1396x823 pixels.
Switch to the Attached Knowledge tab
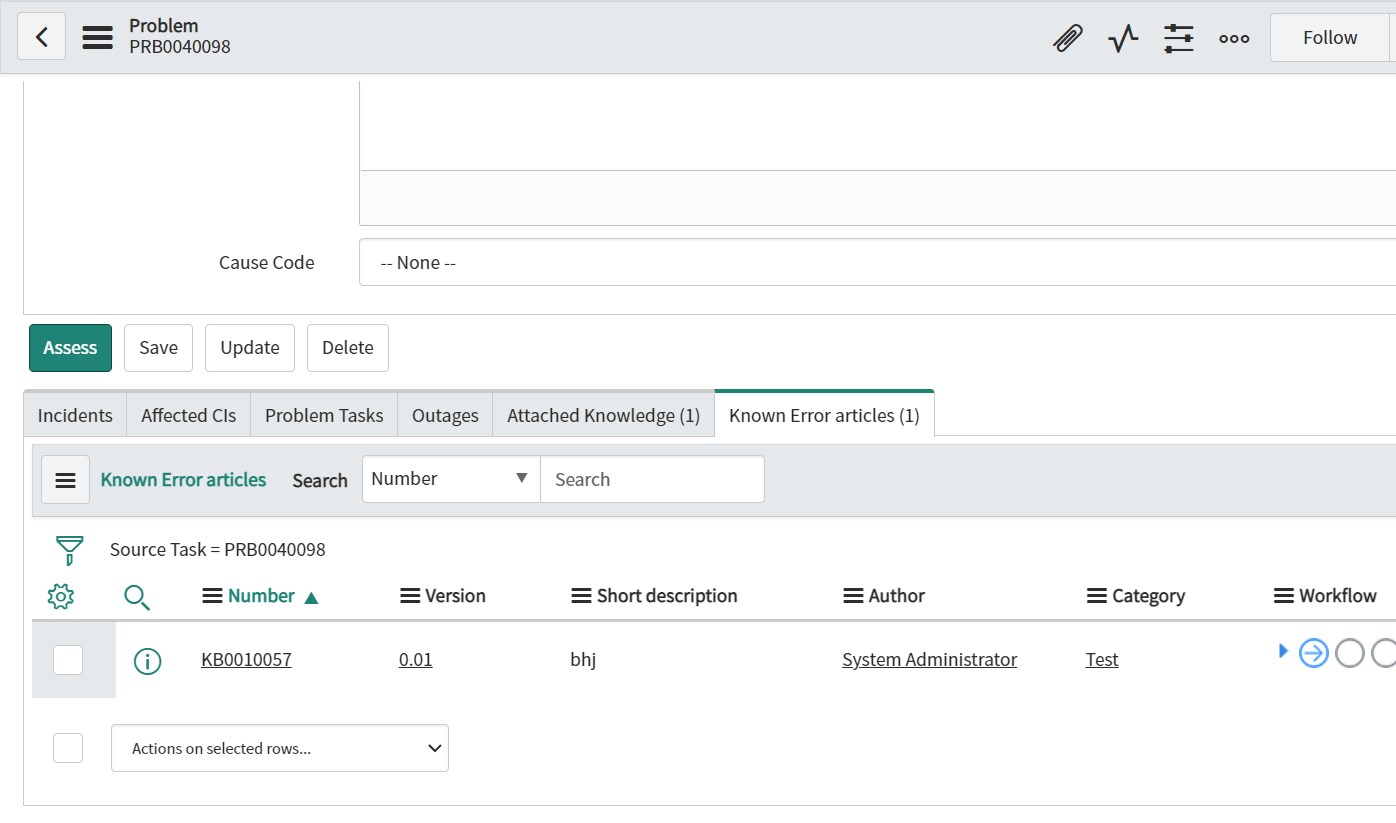603,415
